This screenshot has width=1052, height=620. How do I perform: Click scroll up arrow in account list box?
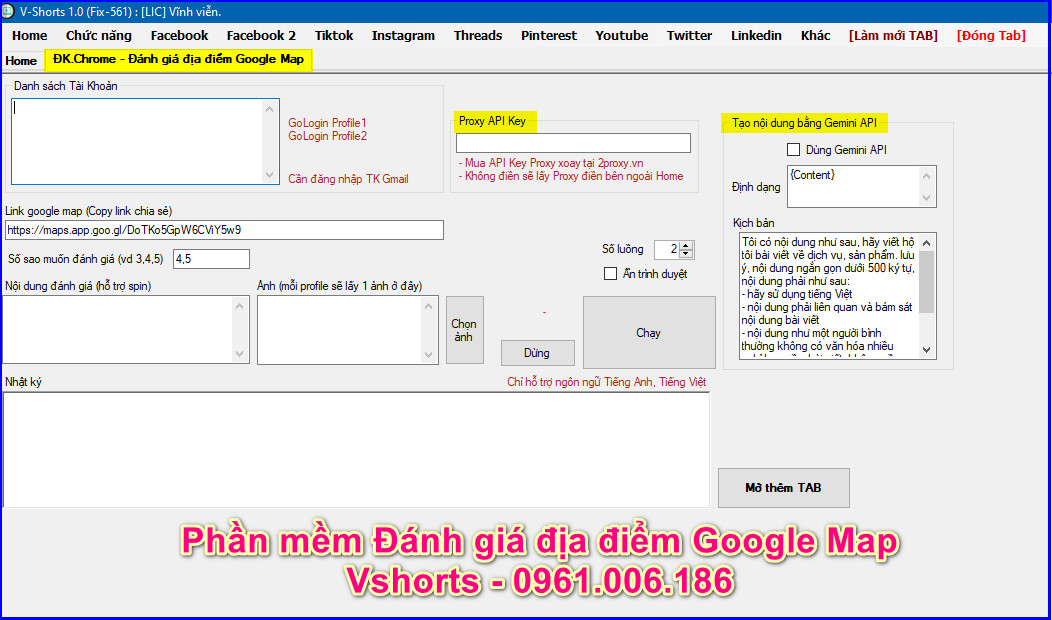coord(270,109)
